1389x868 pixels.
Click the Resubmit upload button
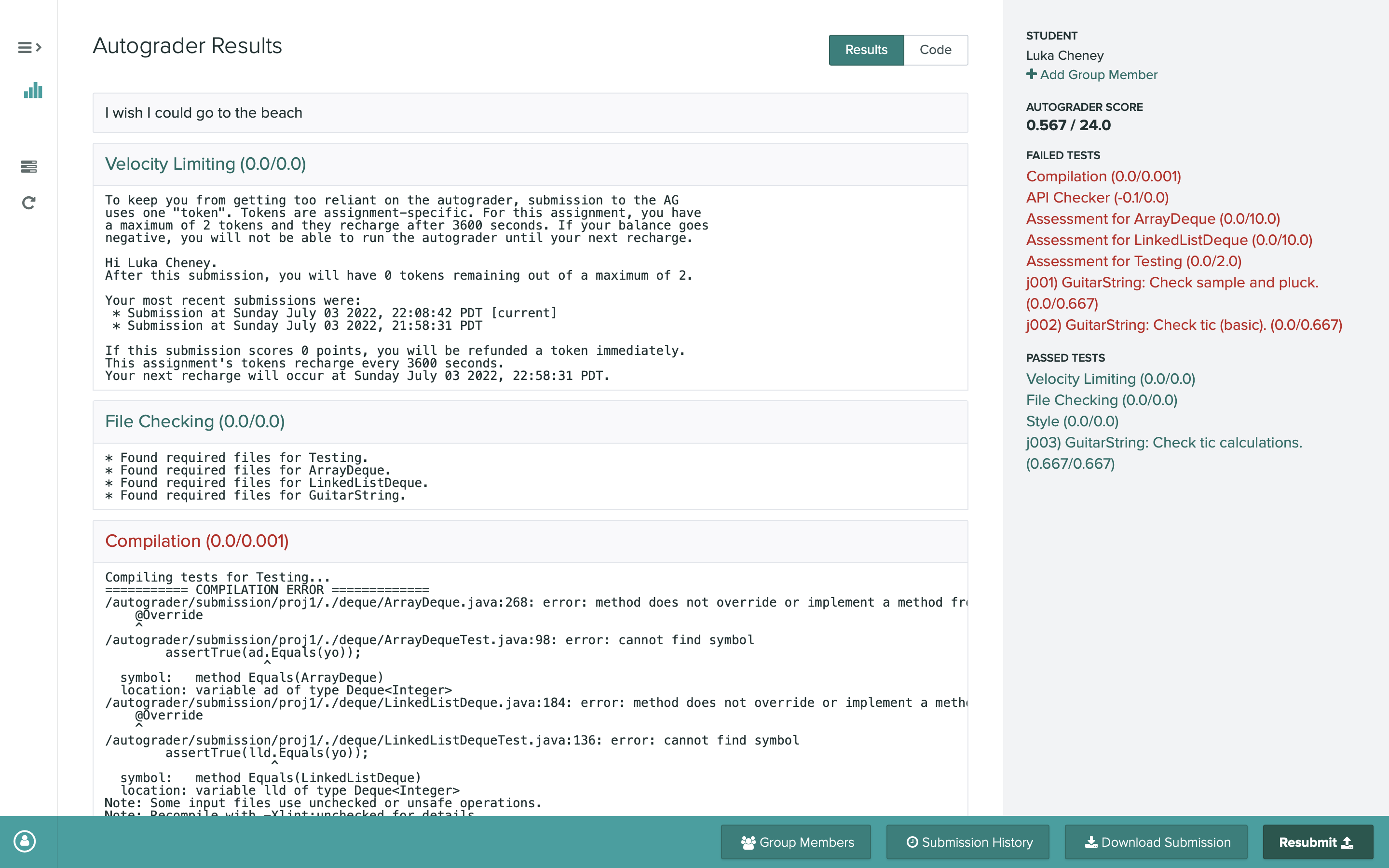1317,842
